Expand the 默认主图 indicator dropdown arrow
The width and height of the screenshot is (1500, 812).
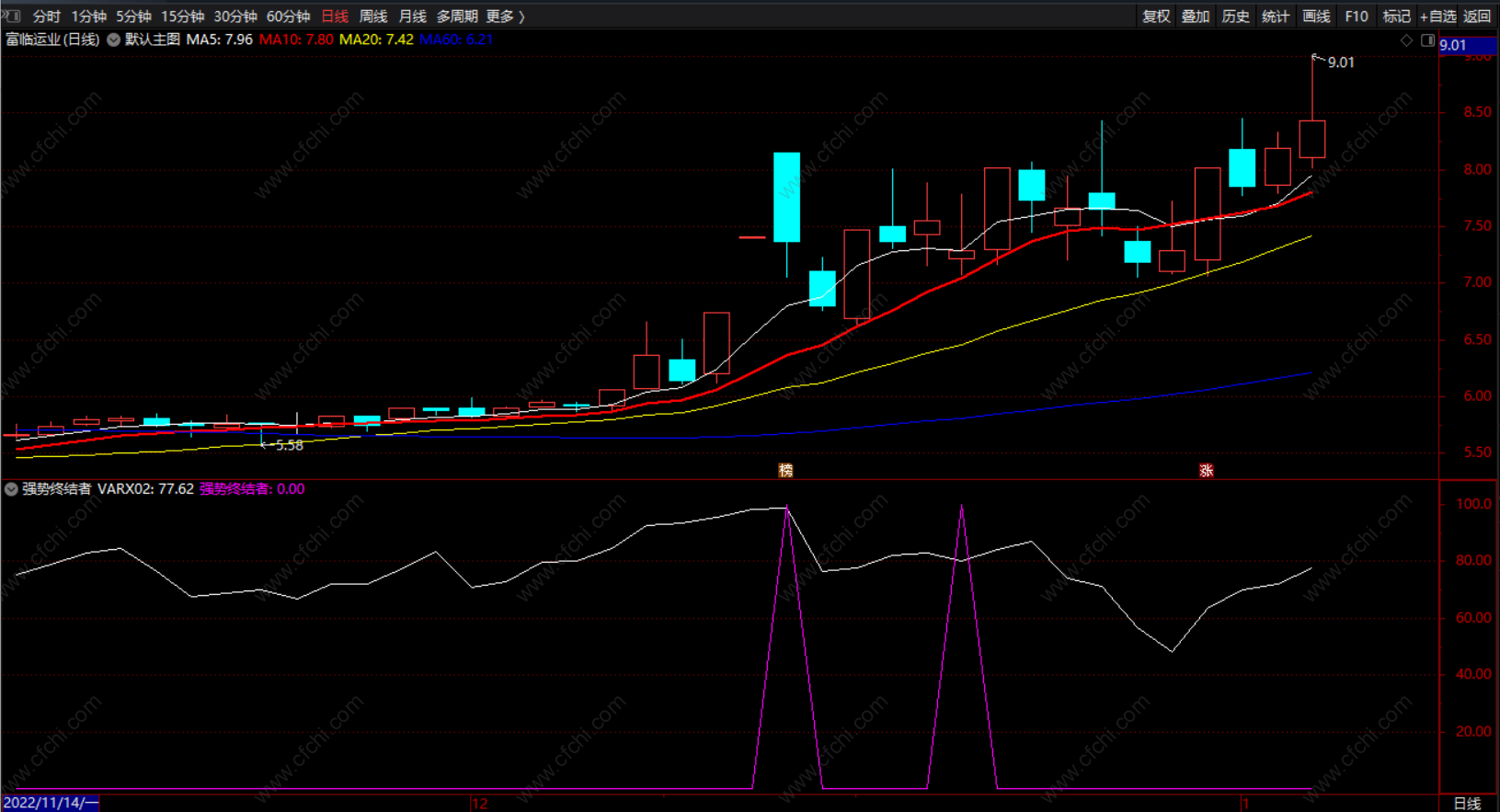(x=114, y=40)
